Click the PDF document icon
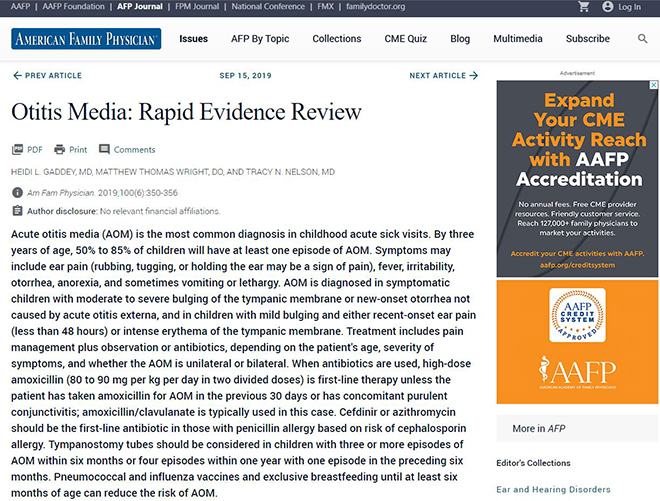 [17, 149]
